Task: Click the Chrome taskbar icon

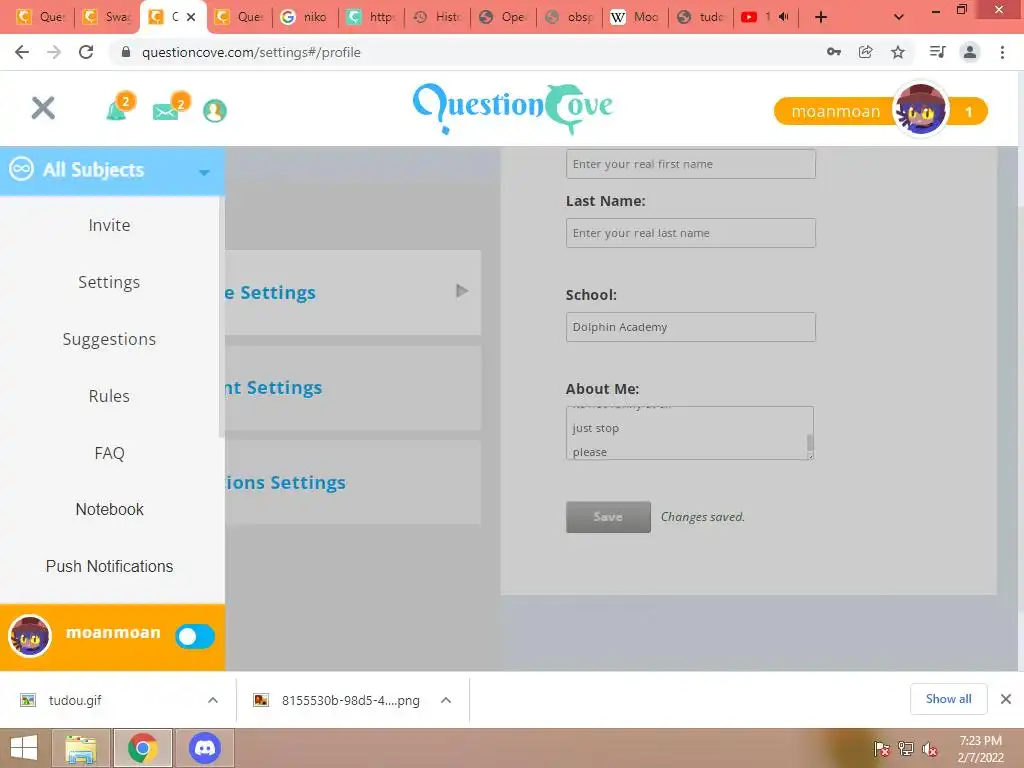Action: click(x=143, y=748)
